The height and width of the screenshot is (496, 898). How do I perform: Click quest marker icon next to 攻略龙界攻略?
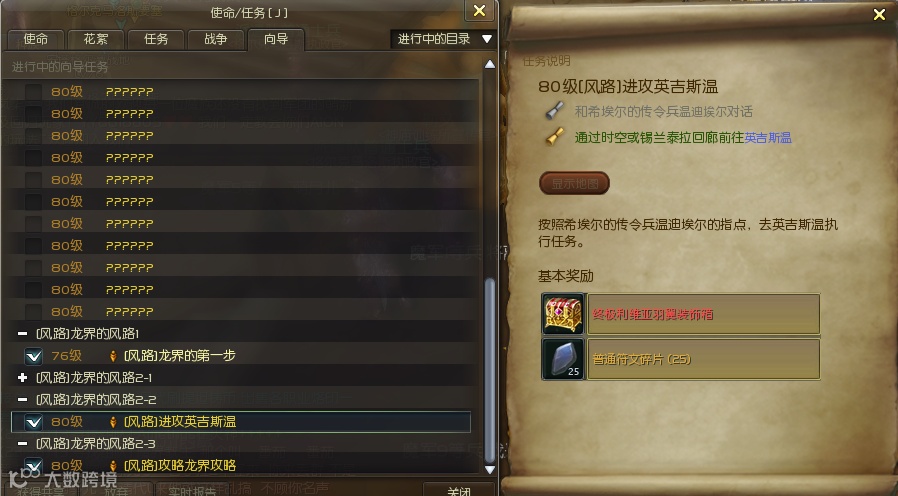(x=113, y=466)
